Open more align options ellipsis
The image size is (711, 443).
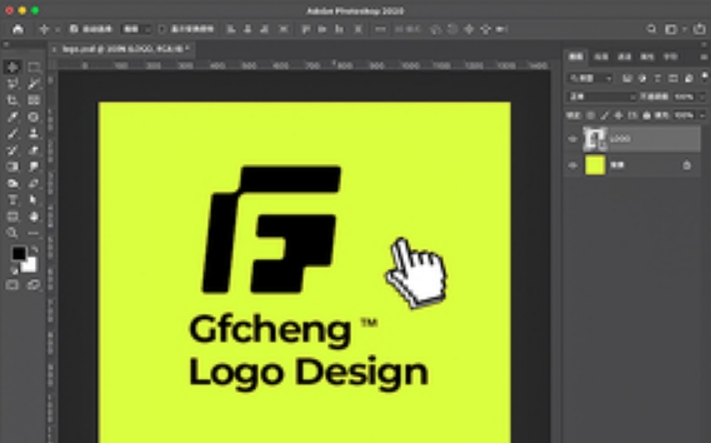[x=380, y=29]
